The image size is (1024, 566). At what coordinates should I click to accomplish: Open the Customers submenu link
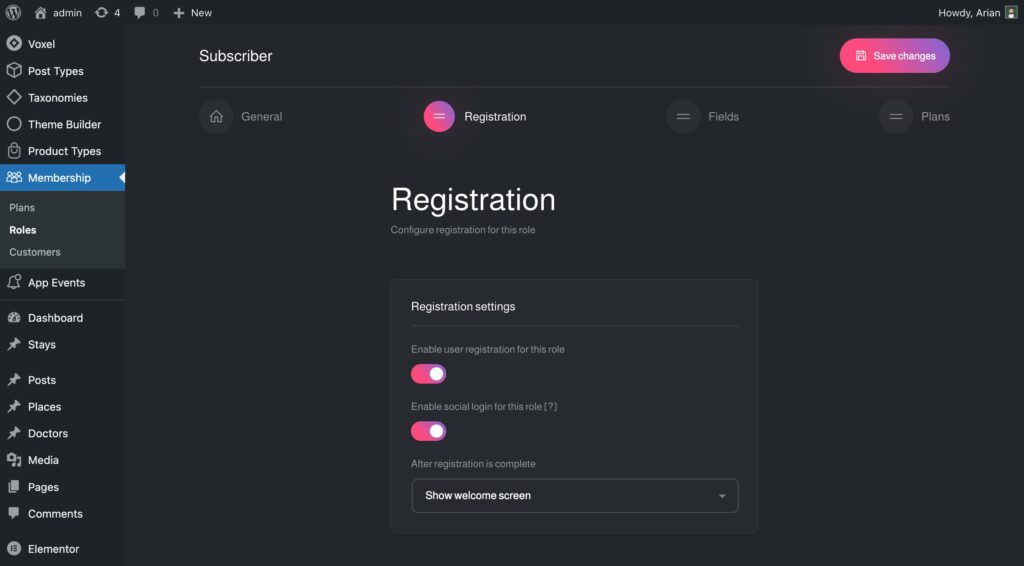click(35, 252)
